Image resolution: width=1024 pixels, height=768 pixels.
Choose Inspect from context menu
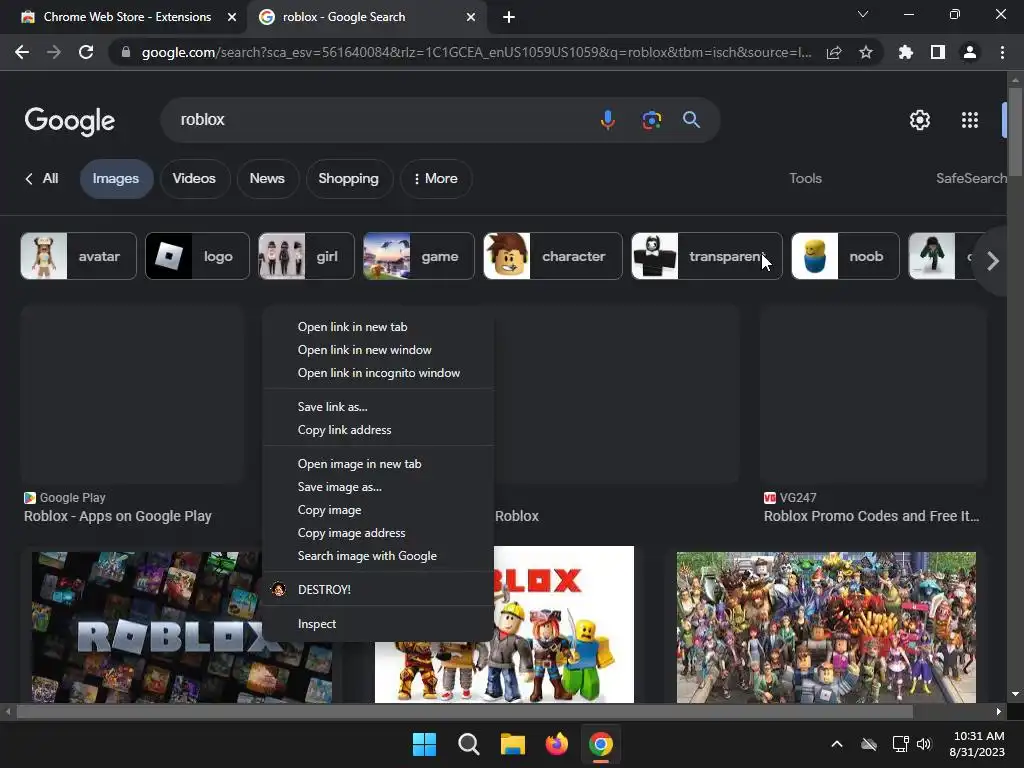point(377,624)
